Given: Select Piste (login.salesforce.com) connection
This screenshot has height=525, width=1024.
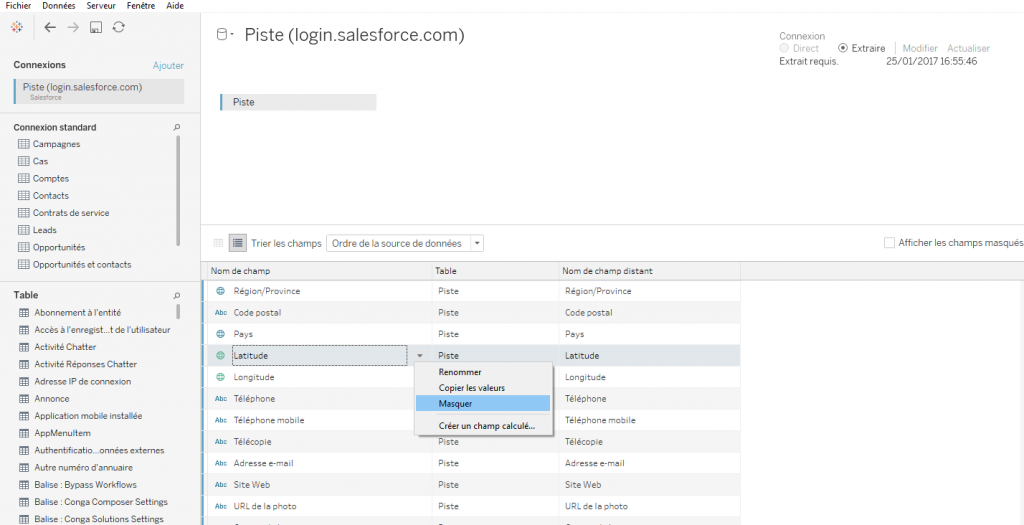Looking at the screenshot, I should click(x=99, y=91).
